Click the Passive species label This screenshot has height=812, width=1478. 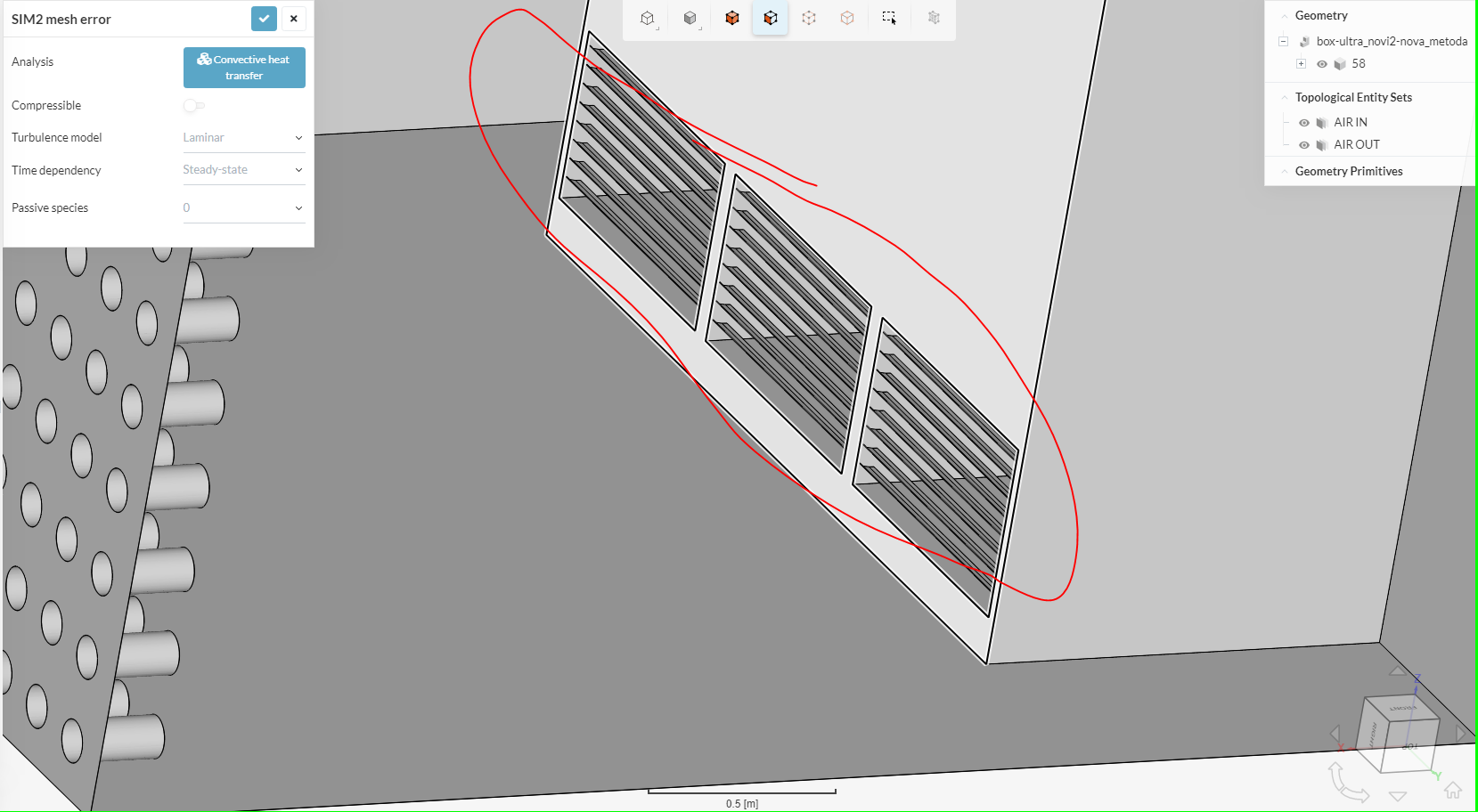pos(50,208)
